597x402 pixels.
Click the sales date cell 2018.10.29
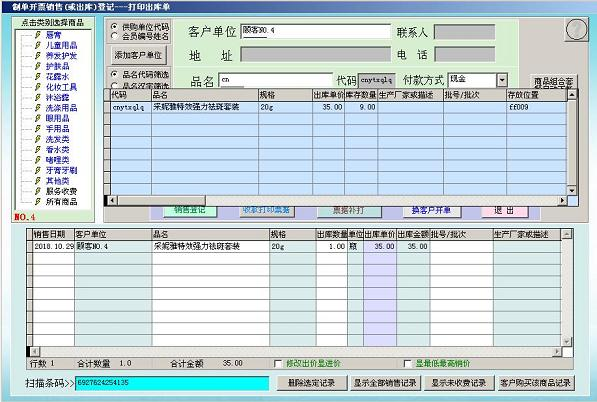click(54, 247)
